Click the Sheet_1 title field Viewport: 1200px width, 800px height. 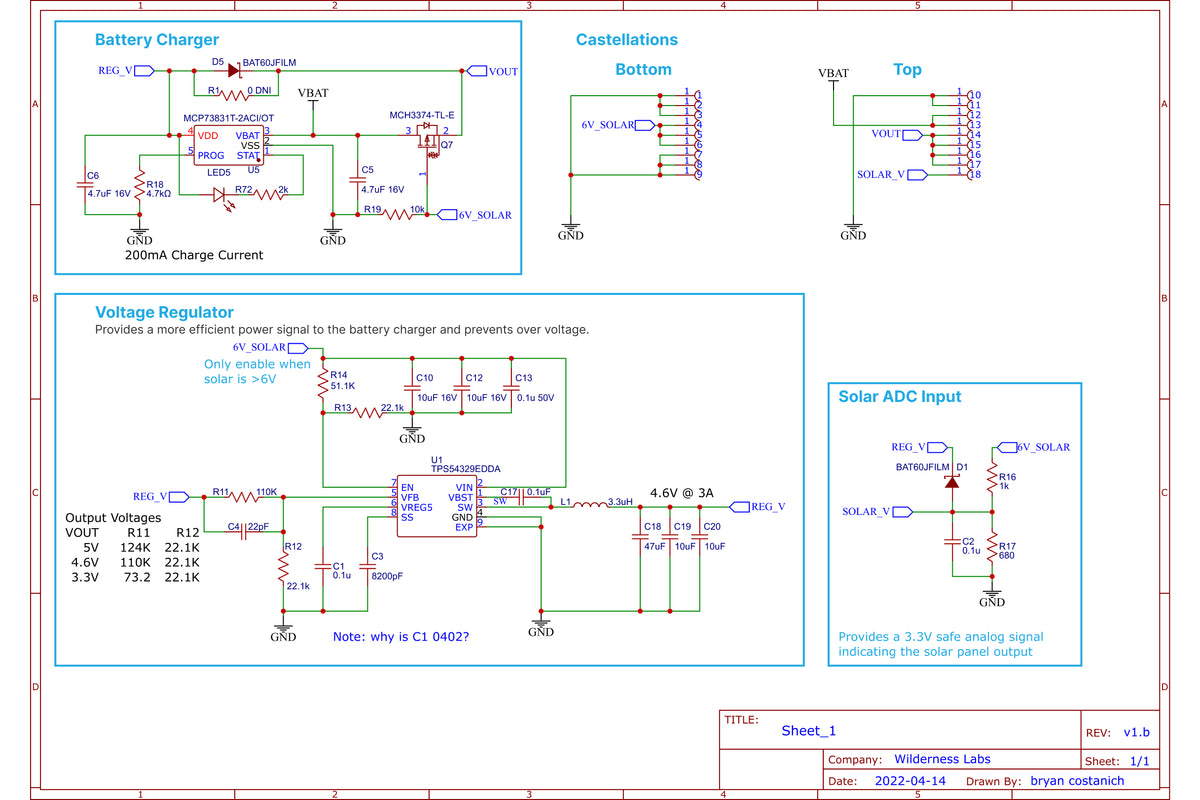click(x=807, y=731)
